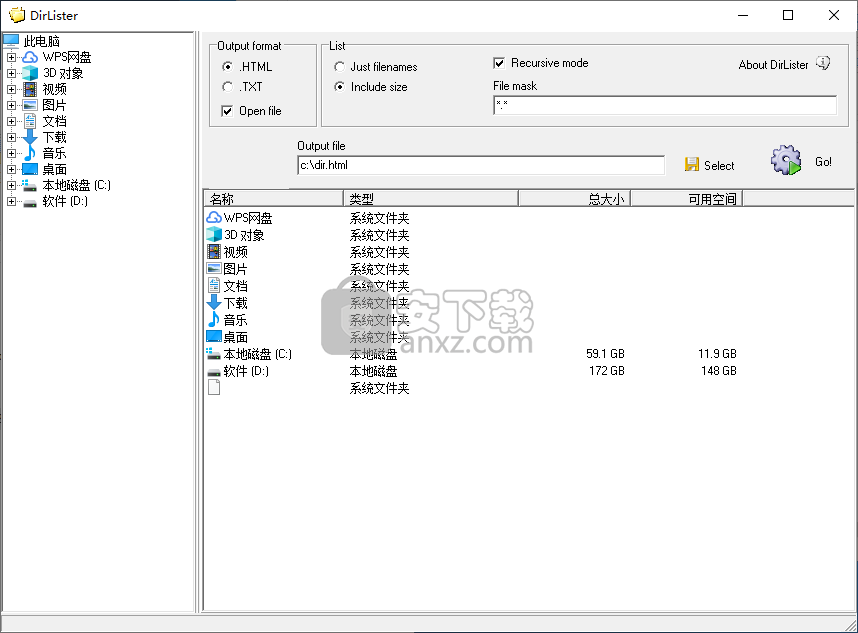Select the .HTML output format radio
This screenshot has width=858, height=633.
coord(227,66)
